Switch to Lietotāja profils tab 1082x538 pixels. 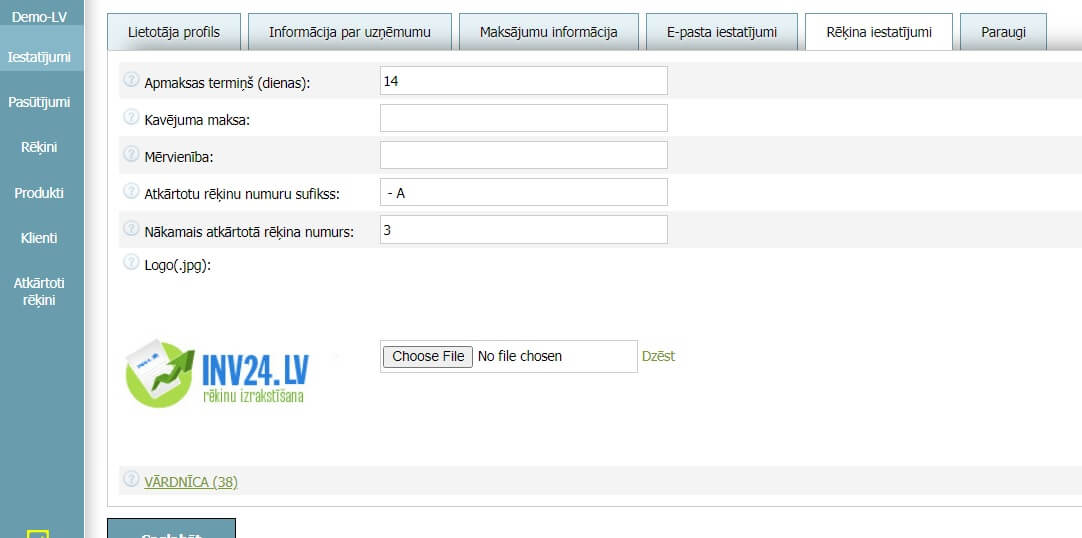pyautogui.click(x=174, y=32)
